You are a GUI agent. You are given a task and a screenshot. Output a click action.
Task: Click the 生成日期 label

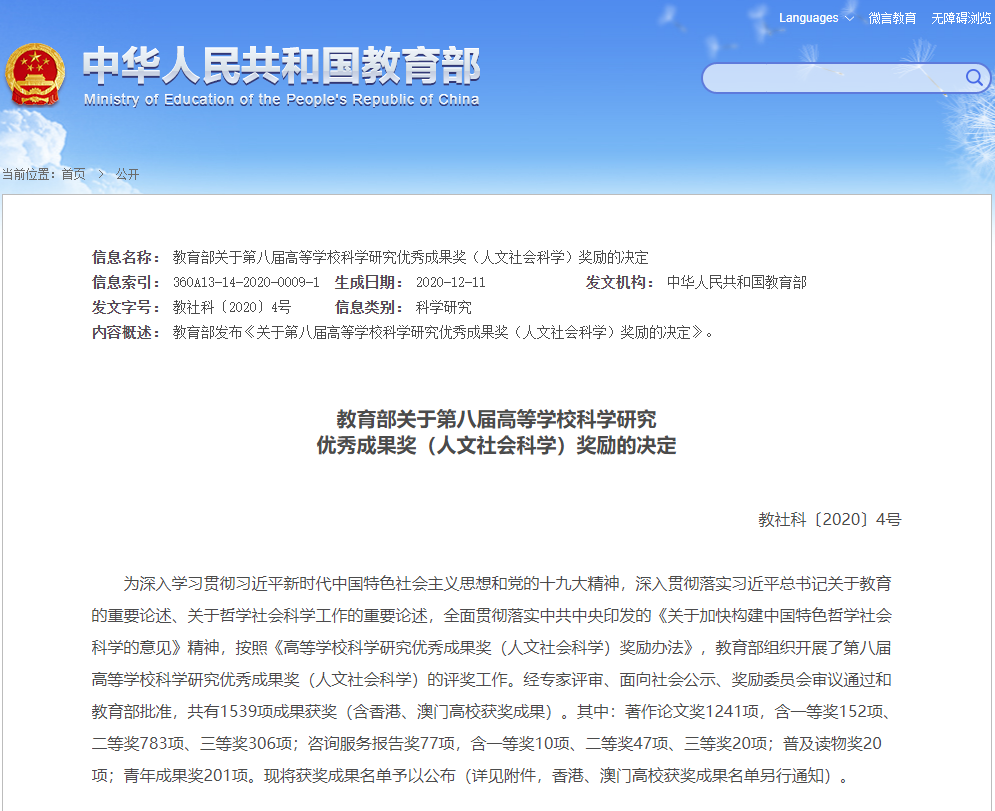[369, 282]
